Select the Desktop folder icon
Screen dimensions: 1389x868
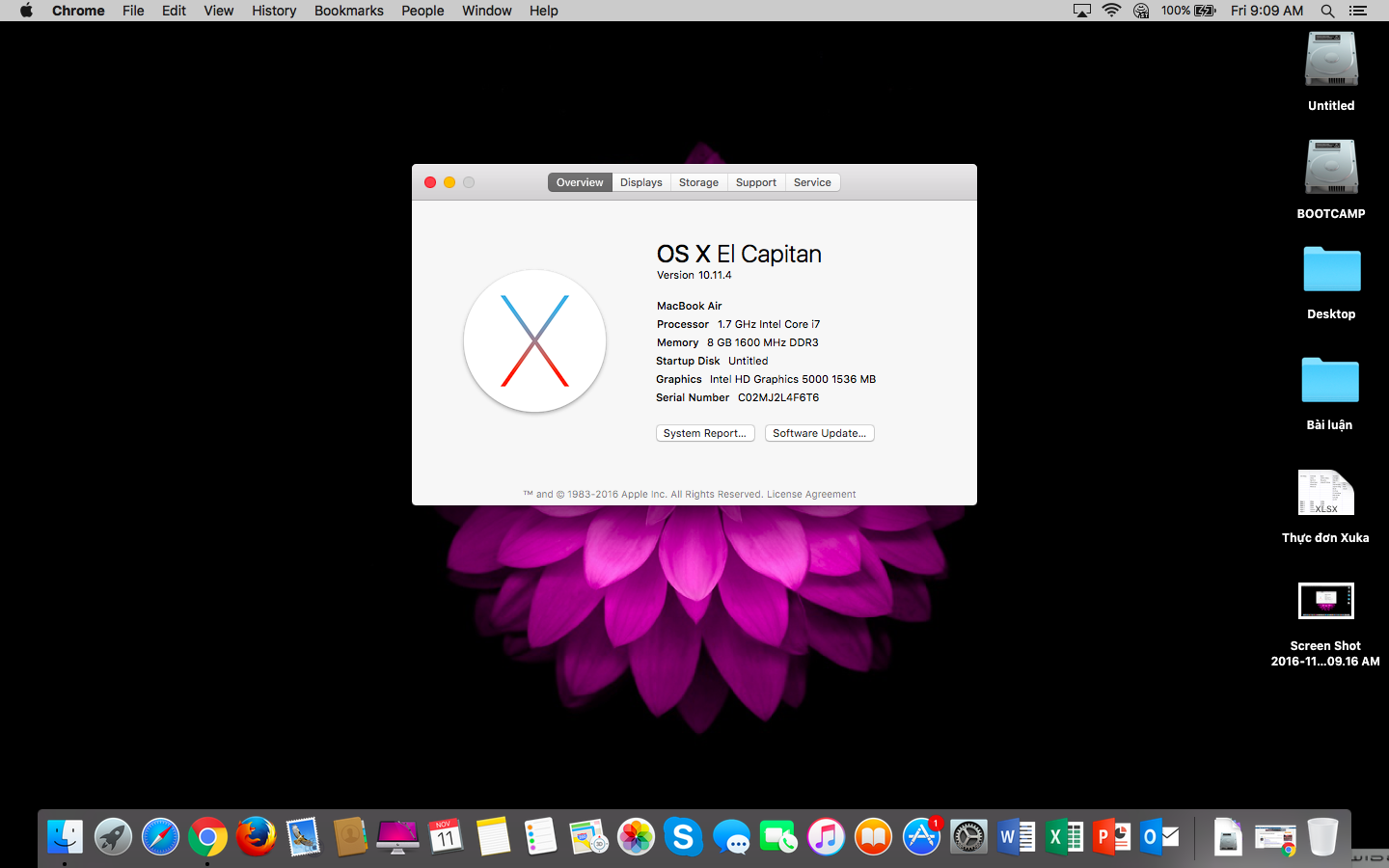click(x=1331, y=269)
